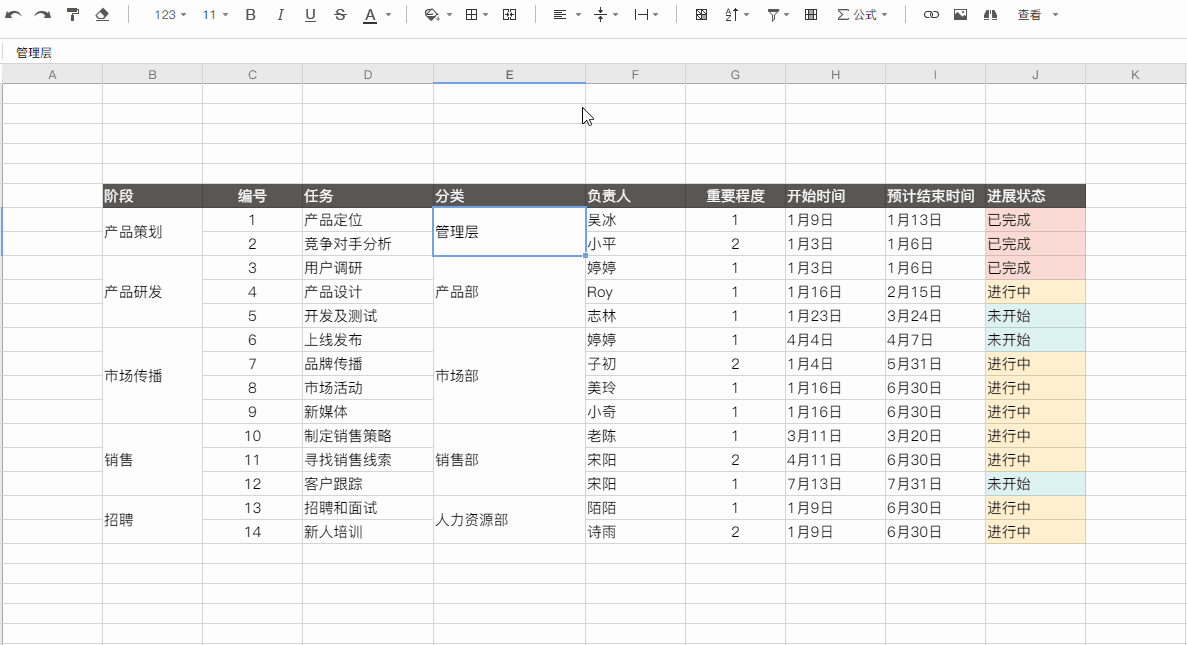1187x645 pixels.
Task: Click the fill color paint bucket icon
Action: [x=429, y=14]
